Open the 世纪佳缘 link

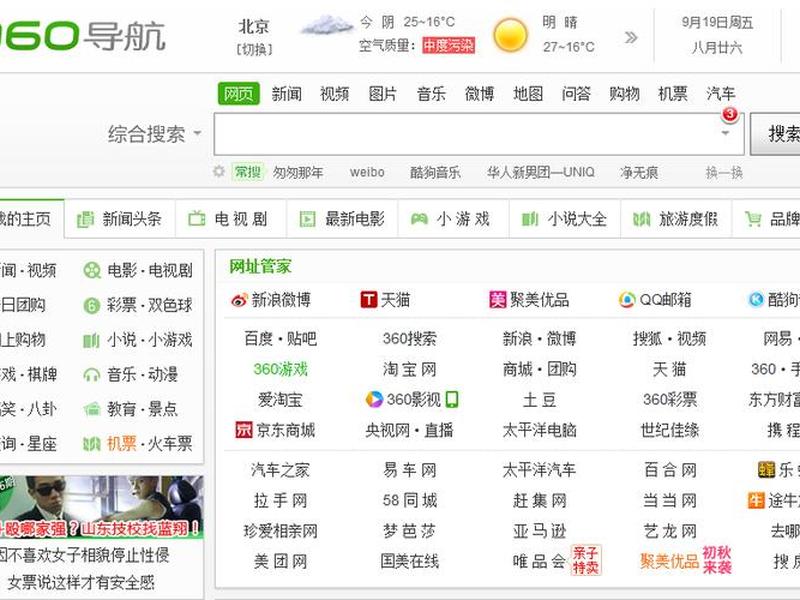(669, 430)
